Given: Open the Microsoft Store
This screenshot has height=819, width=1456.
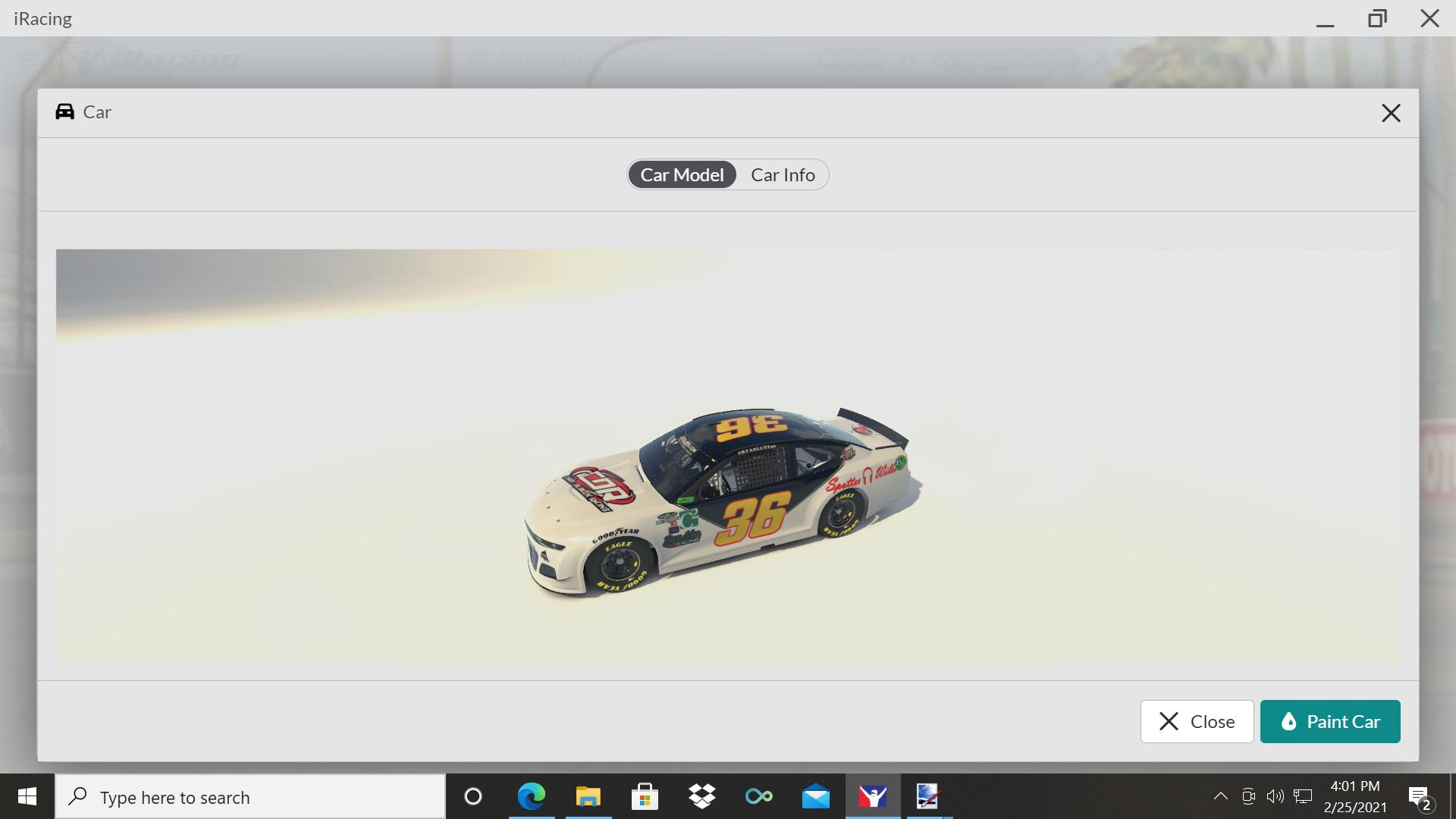Looking at the screenshot, I should [644, 796].
